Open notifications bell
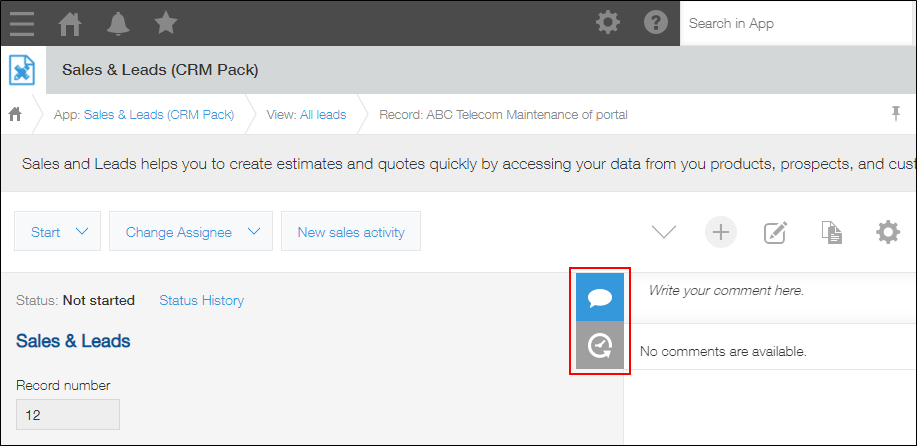 pos(118,22)
